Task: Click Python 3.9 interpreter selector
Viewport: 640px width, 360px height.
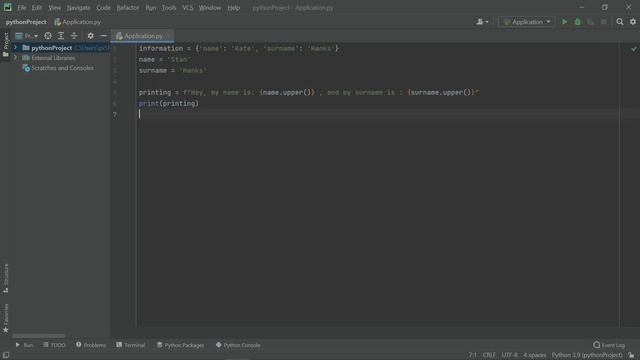Action: point(587,355)
